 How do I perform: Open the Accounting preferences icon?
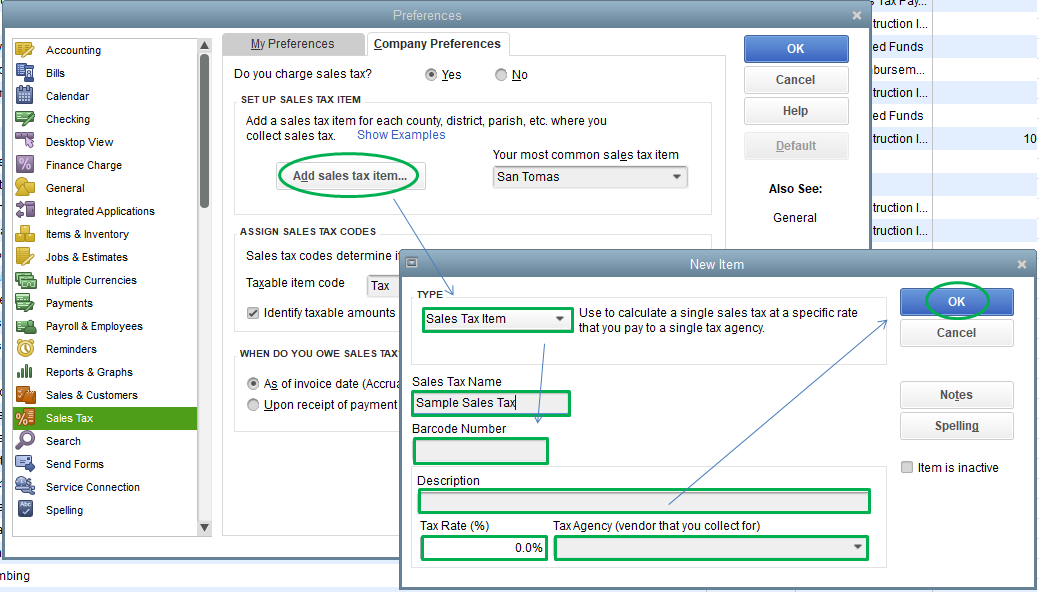coord(25,50)
